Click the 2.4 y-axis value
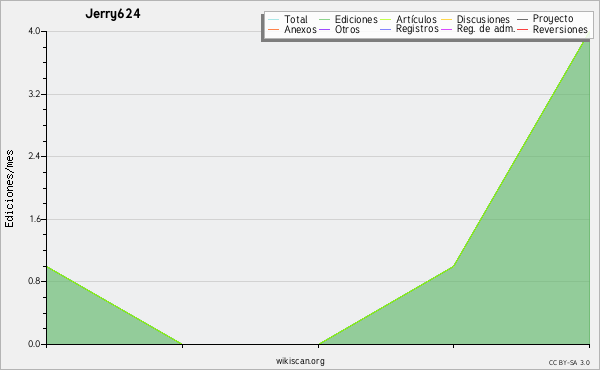Viewport: 600px width, 370px height. click(34, 156)
